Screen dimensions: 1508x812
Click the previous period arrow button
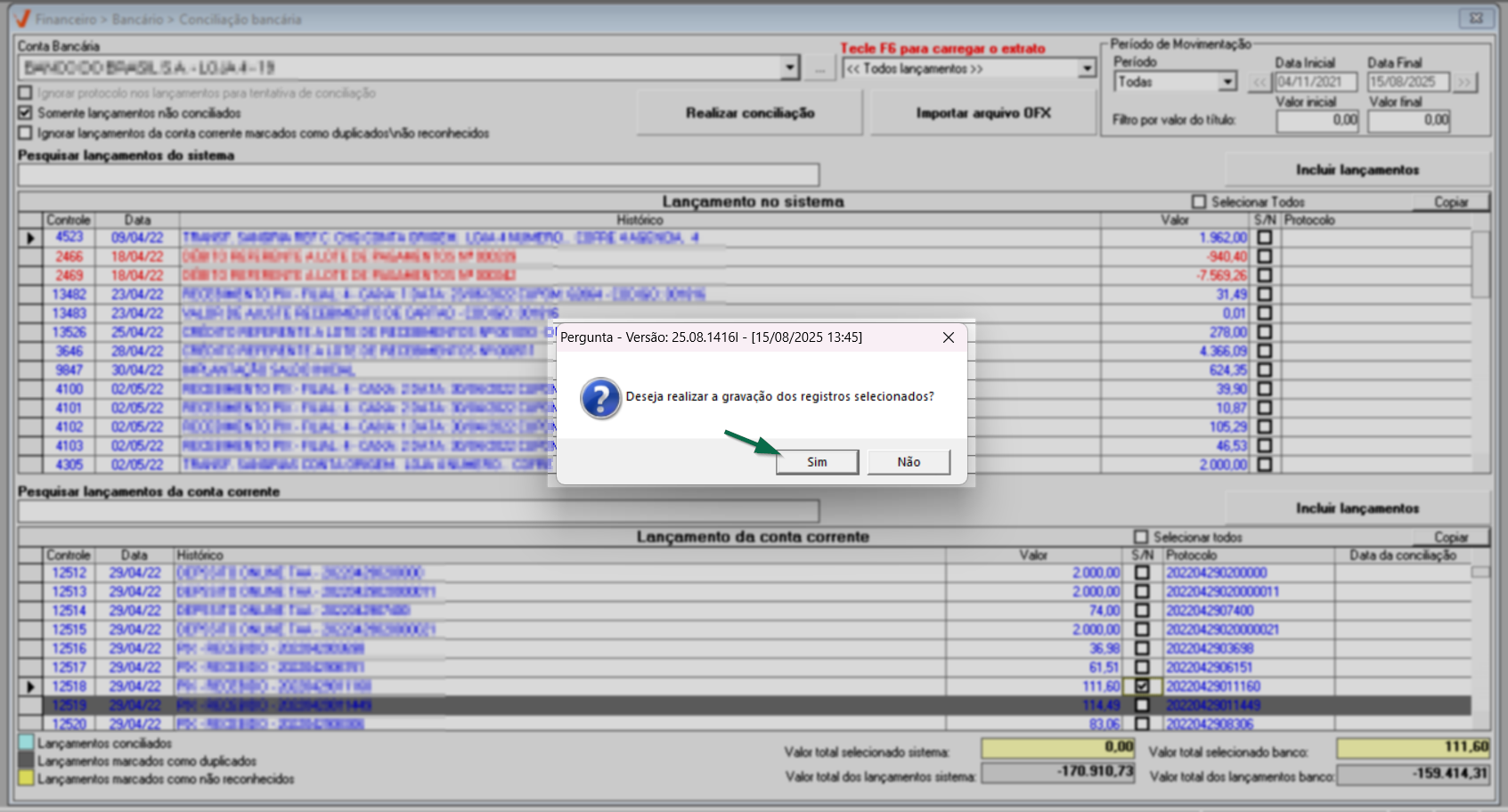[x=1259, y=83]
